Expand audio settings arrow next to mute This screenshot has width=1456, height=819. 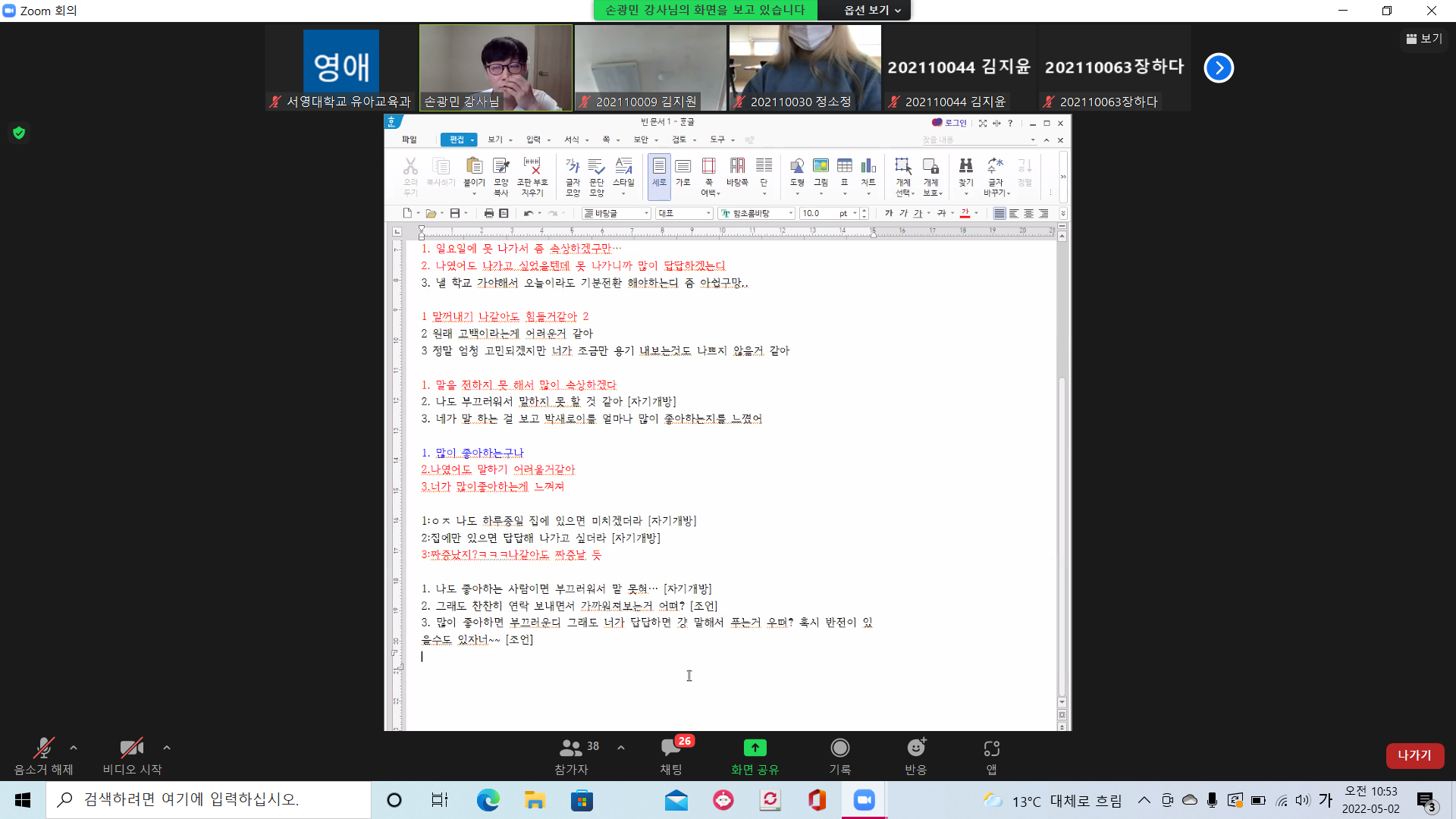[74, 748]
